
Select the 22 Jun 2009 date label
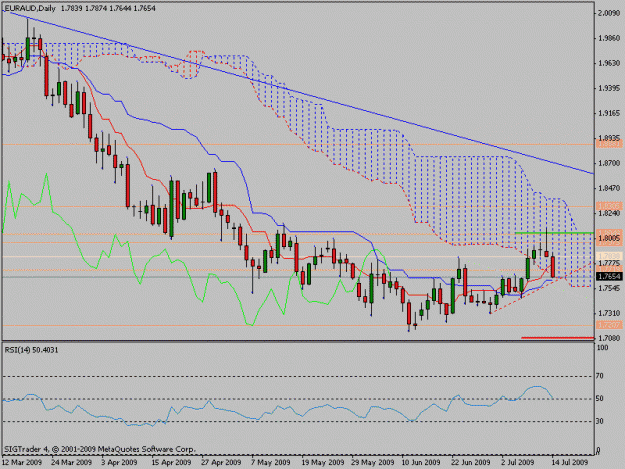471,462
